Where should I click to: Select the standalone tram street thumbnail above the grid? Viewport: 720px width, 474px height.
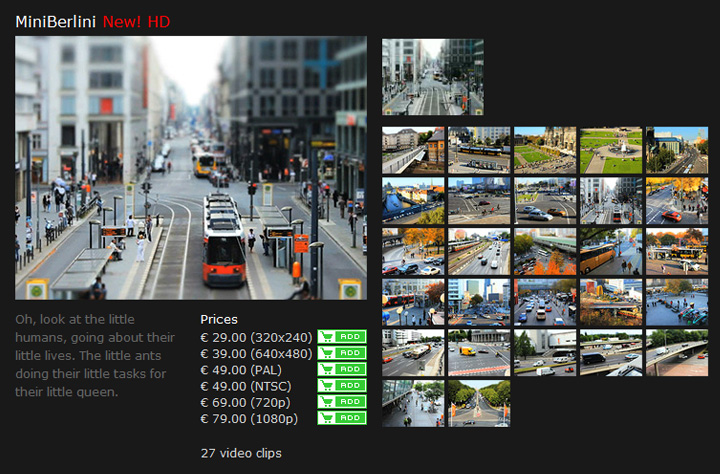coord(433,77)
